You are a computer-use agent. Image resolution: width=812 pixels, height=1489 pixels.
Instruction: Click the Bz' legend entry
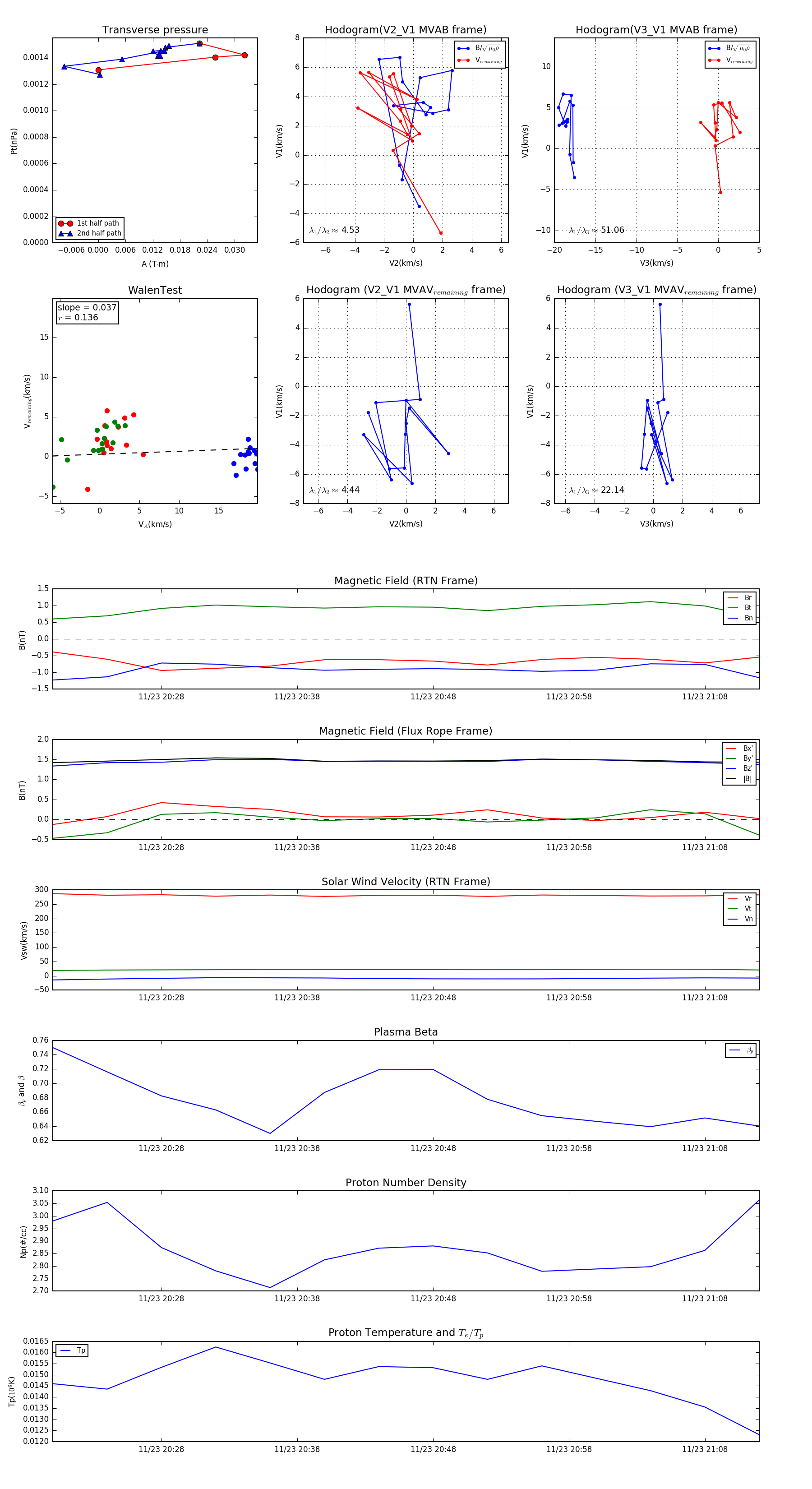pos(740,768)
